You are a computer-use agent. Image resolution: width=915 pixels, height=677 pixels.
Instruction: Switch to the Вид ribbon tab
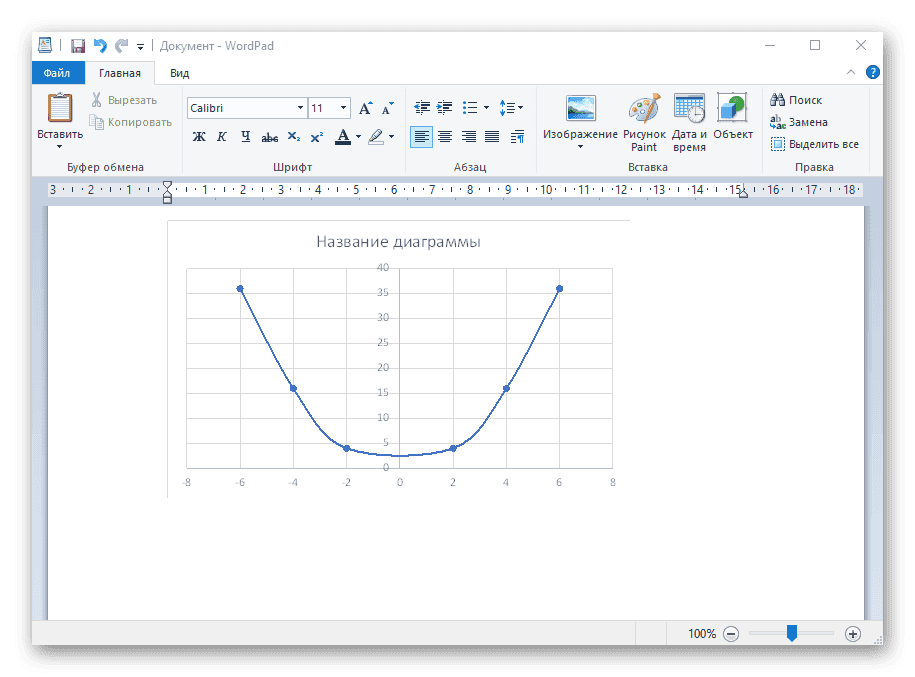(x=178, y=72)
